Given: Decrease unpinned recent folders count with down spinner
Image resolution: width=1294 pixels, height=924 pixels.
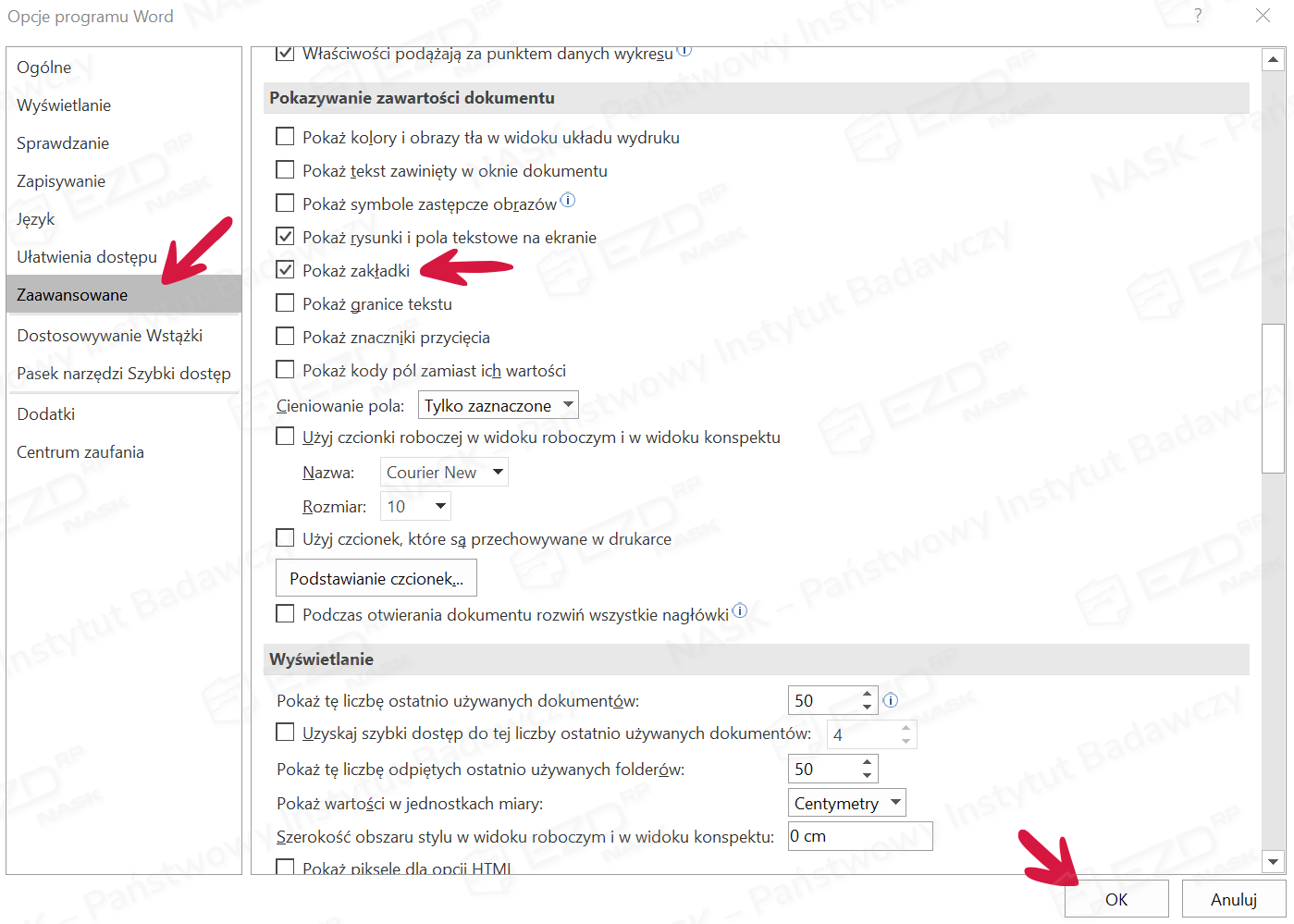Looking at the screenshot, I should pyautogui.click(x=867, y=775).
